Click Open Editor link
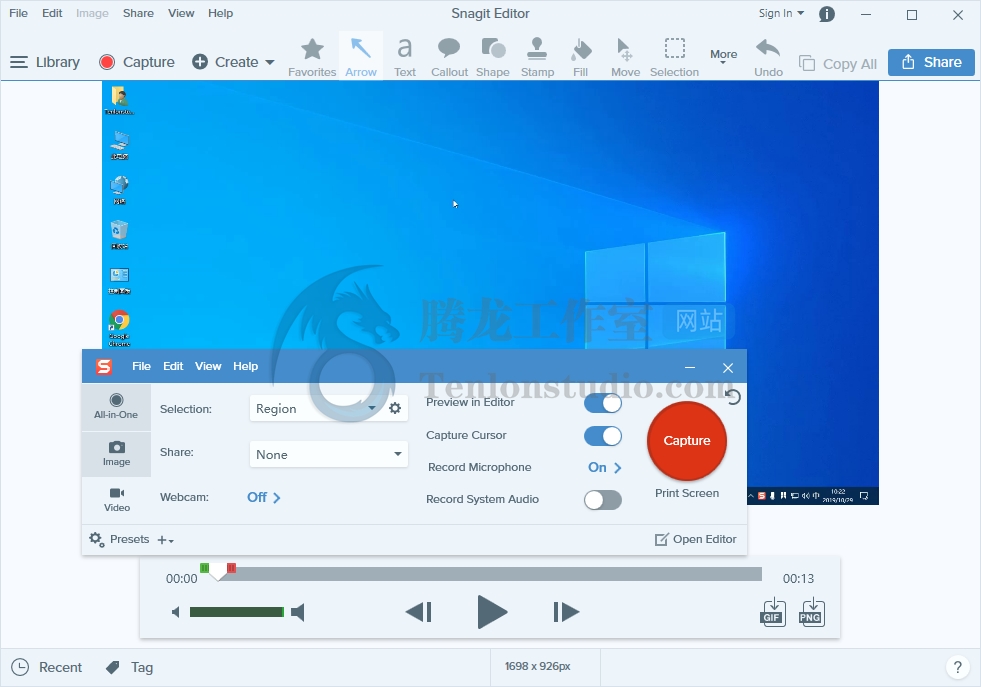The width and height of the screenshot is (981, 687). point(695,539)
